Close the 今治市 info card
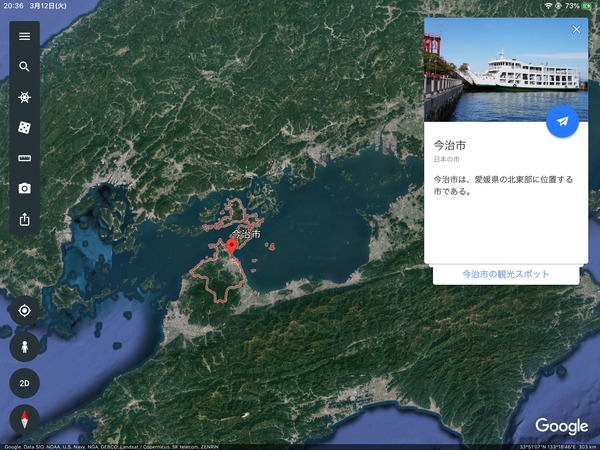The height and width of the screenshot is (450, 600). (576, 29)
